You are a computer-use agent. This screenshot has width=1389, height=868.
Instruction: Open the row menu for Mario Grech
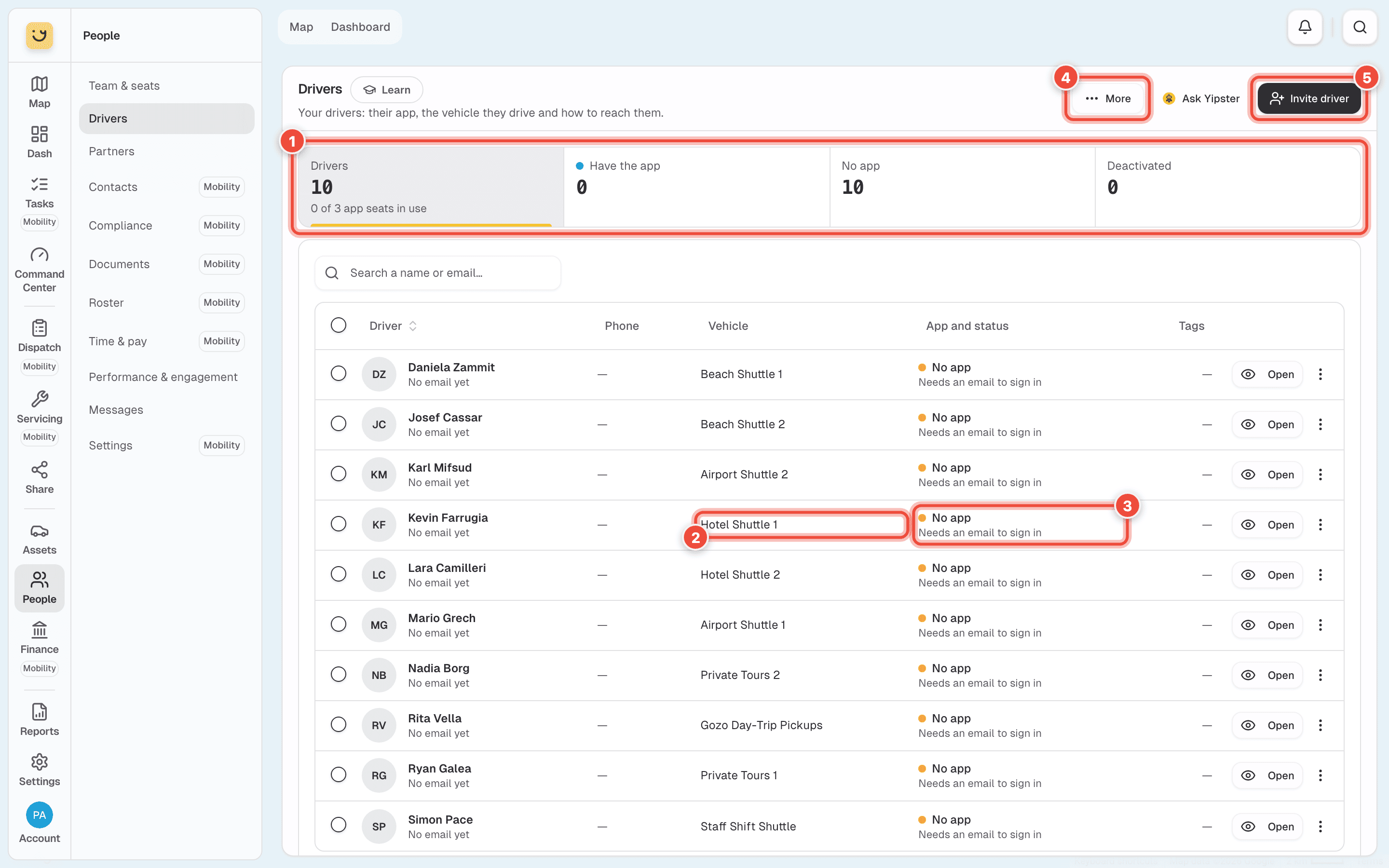click(x=1320, y=625)
